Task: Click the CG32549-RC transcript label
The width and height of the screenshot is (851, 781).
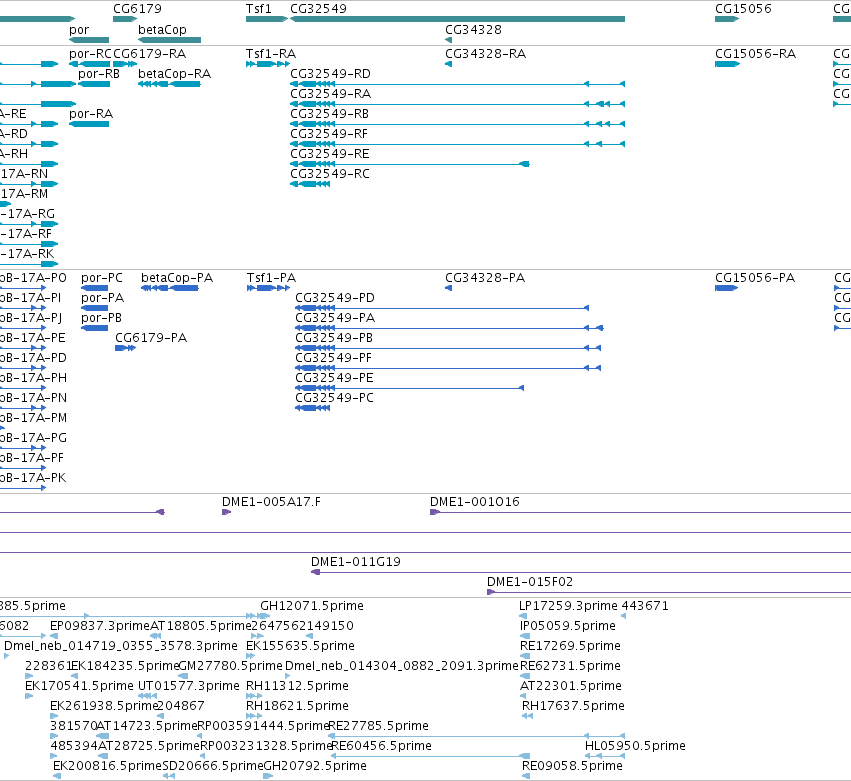Action: coord(329,174)
